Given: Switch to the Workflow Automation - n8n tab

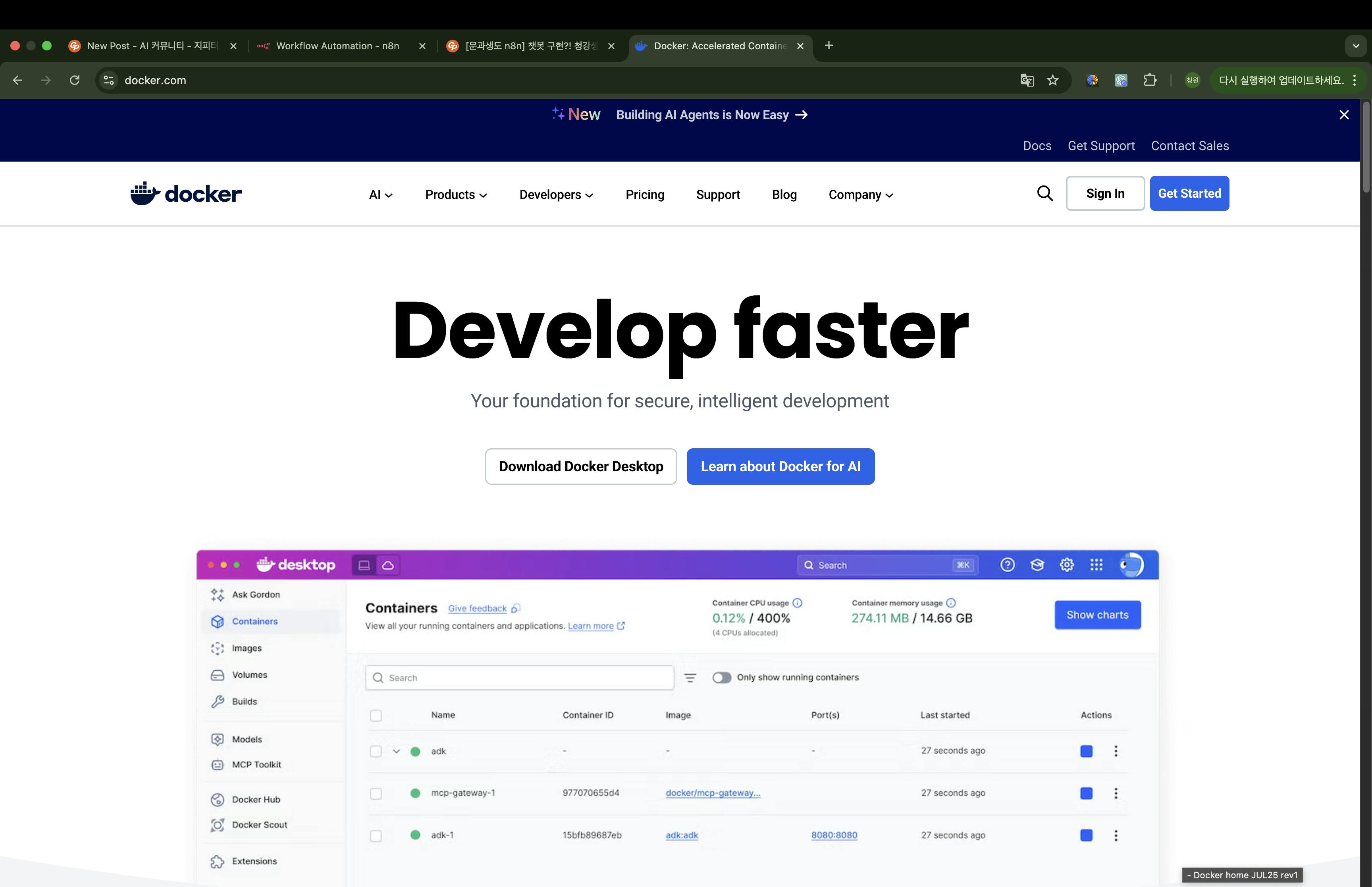Looking at the screenshot, I should [337, 46].
